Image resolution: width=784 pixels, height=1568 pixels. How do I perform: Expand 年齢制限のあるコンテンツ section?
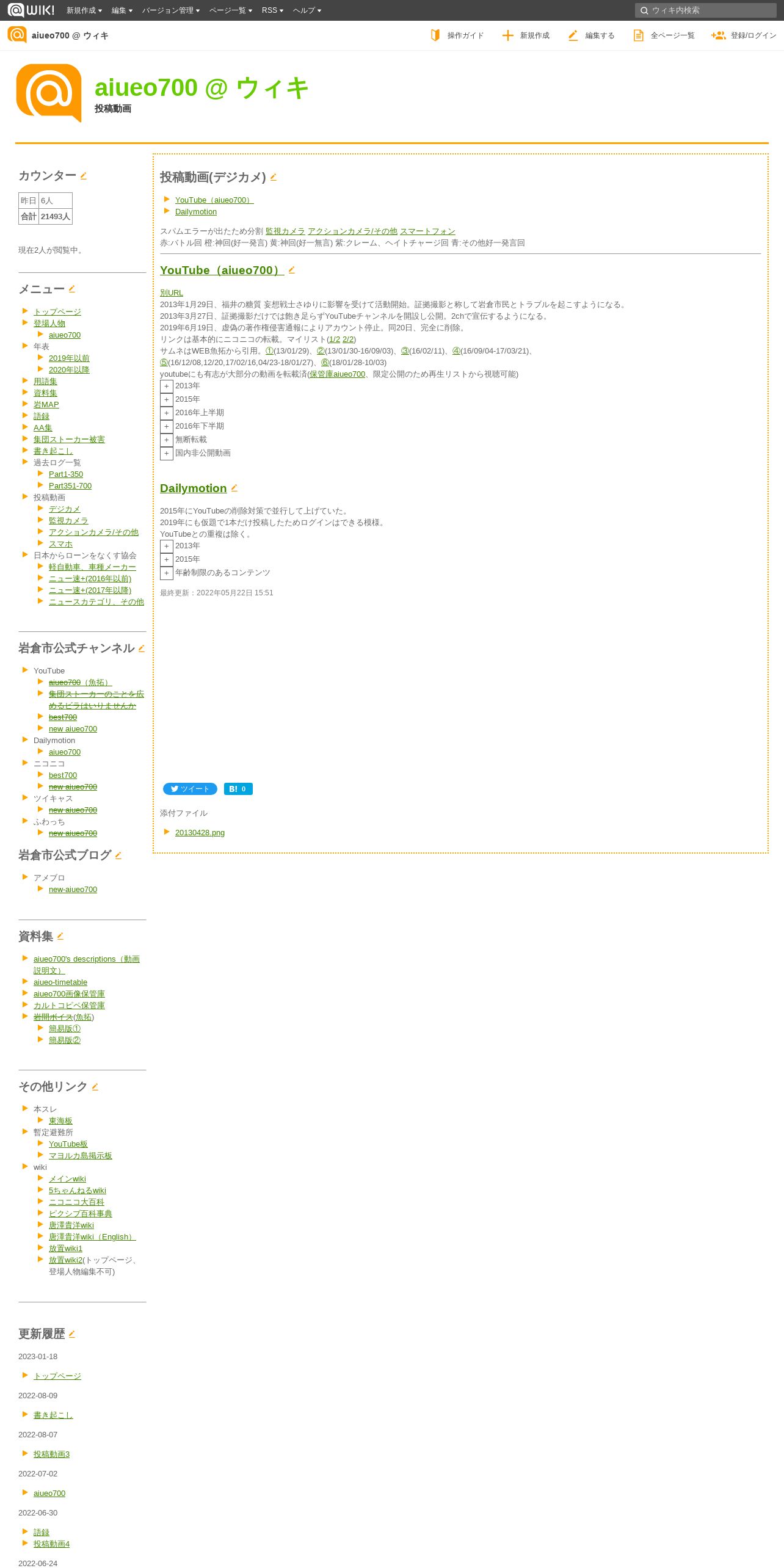(x=166, y=573)
